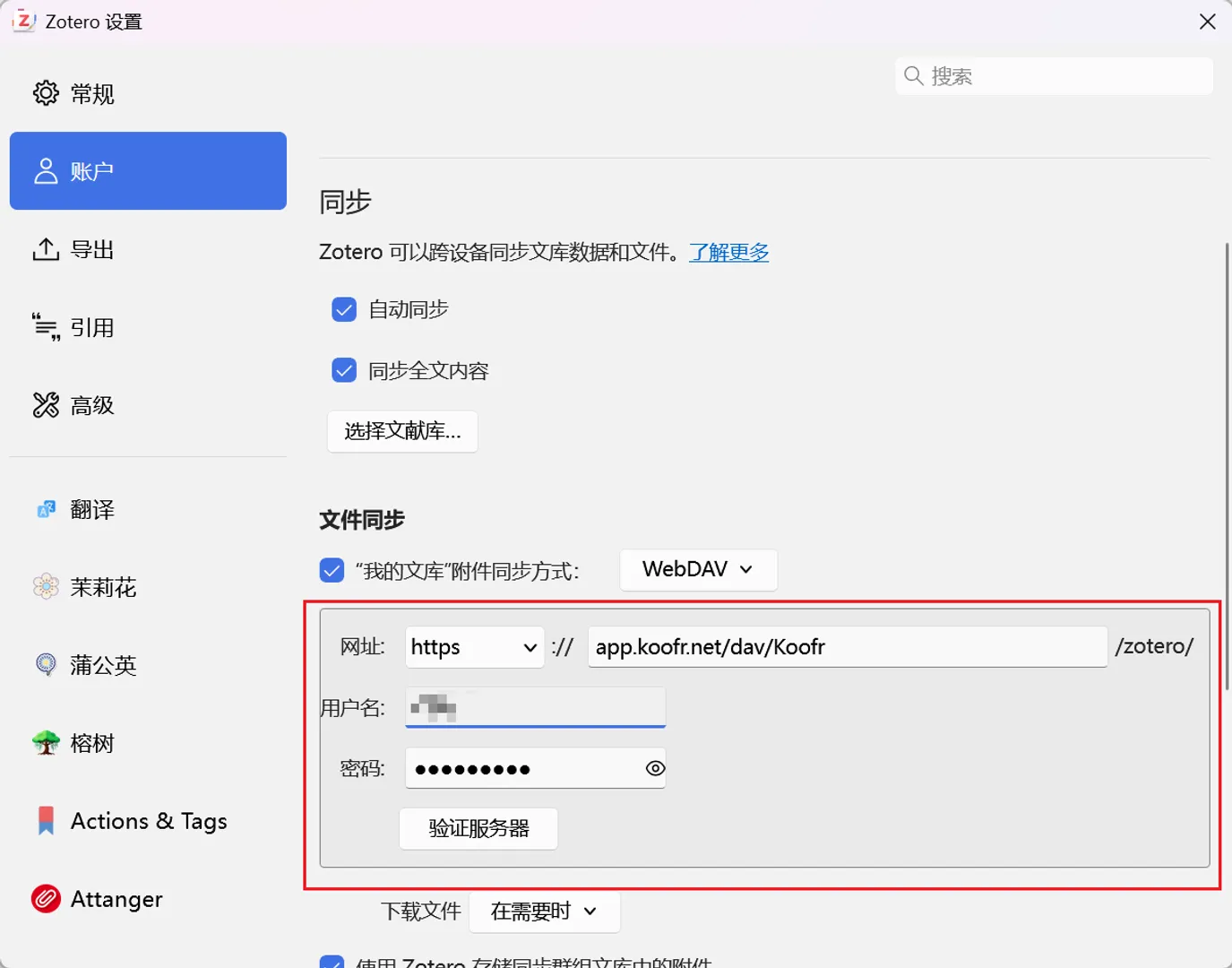
Task: Click the export arrow icon beside 导出
Action: click(x=46, y=249)
